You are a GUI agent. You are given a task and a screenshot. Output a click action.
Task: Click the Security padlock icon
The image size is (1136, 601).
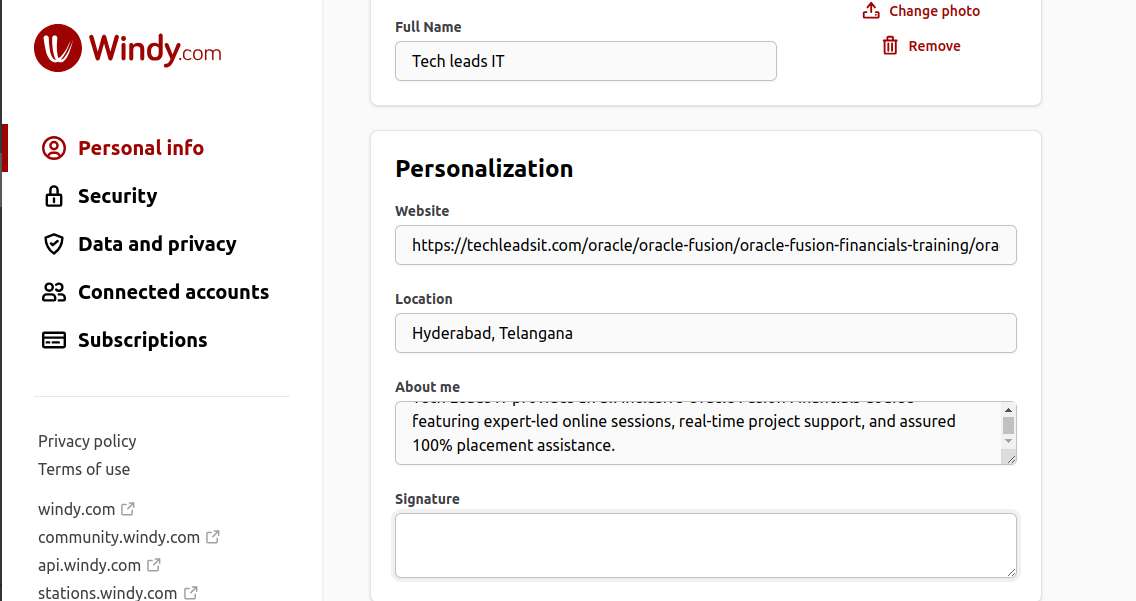[x=53, y=196]
